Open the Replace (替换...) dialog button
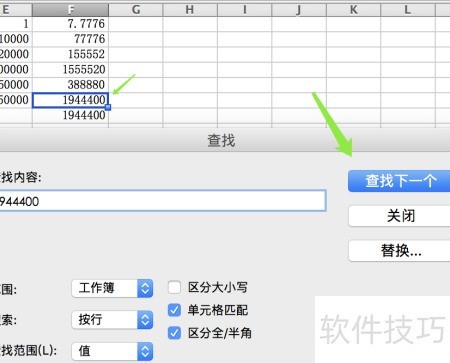The width and height of the screenshot is (450, 363). coord(399,251)
